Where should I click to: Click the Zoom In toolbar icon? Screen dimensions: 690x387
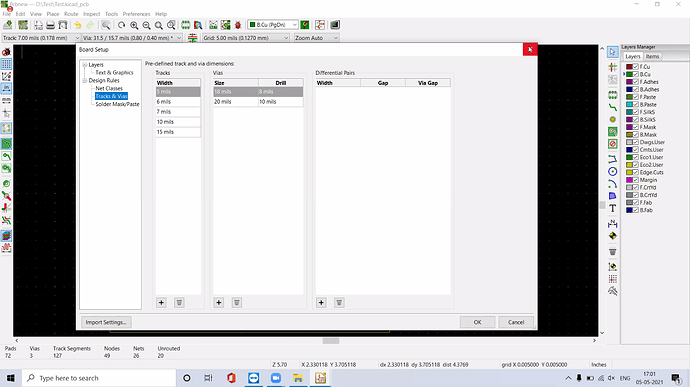pos(134,25)
